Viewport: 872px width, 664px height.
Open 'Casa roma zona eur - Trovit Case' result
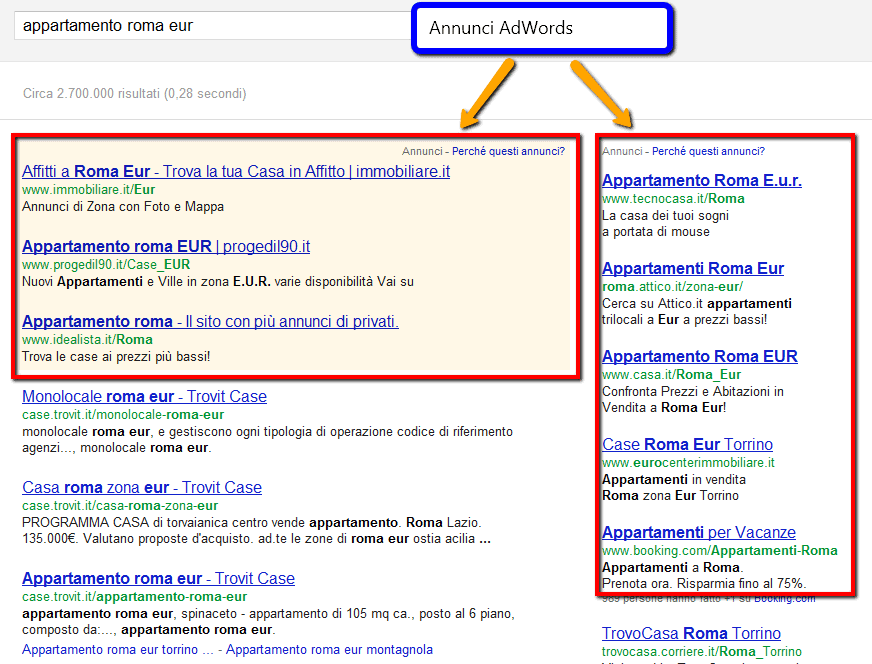point(141,487)
